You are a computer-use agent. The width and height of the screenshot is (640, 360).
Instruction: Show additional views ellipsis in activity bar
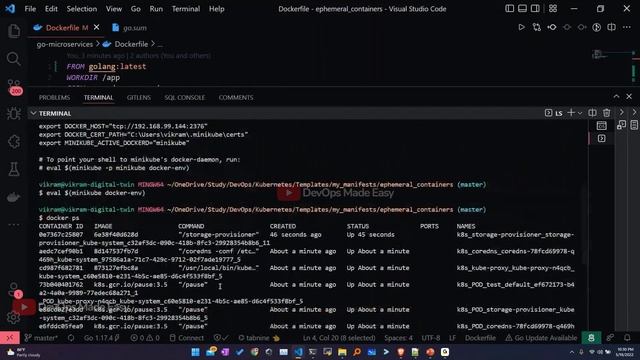click(14, 225)
